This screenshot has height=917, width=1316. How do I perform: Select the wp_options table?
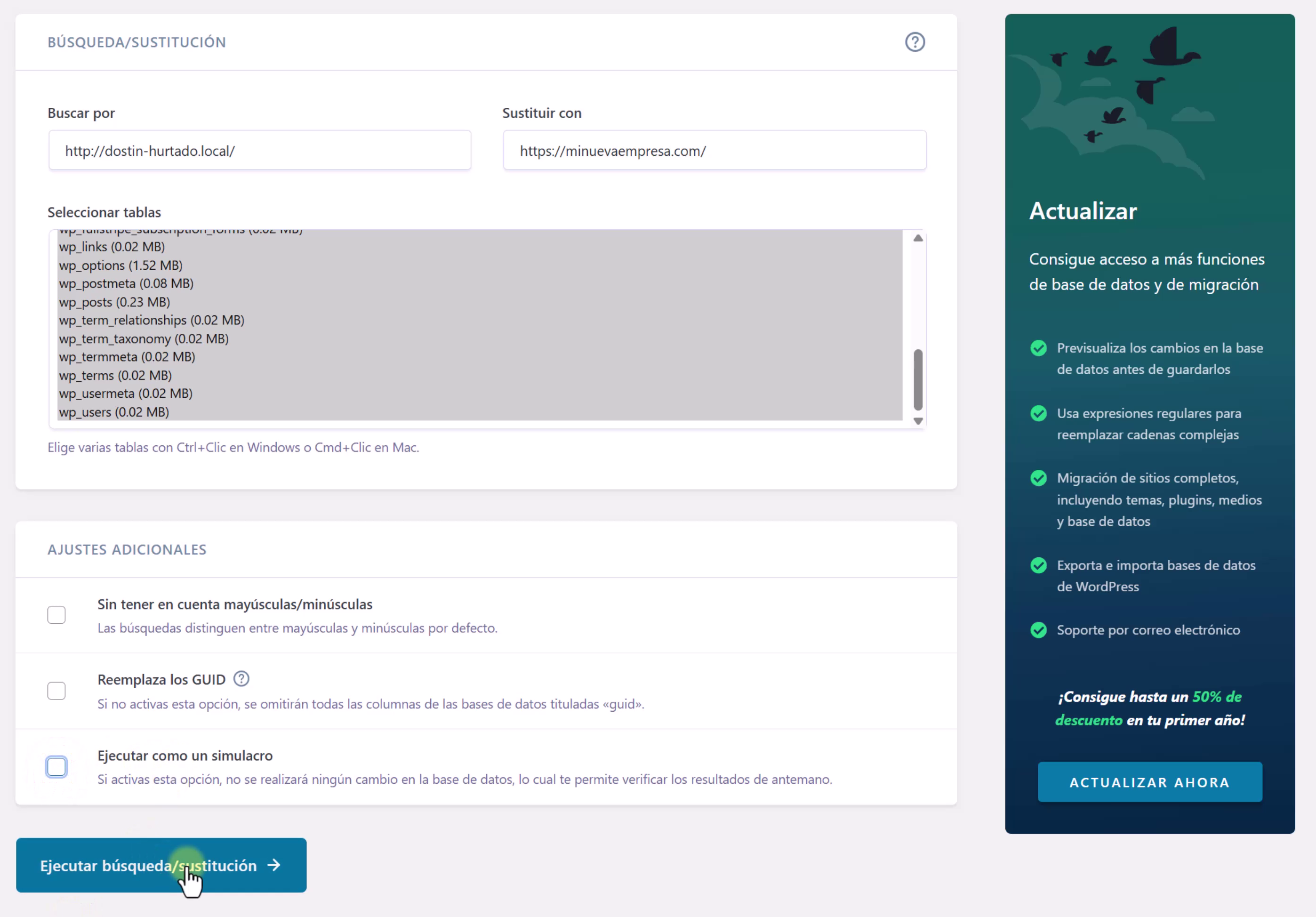(120, 265)
